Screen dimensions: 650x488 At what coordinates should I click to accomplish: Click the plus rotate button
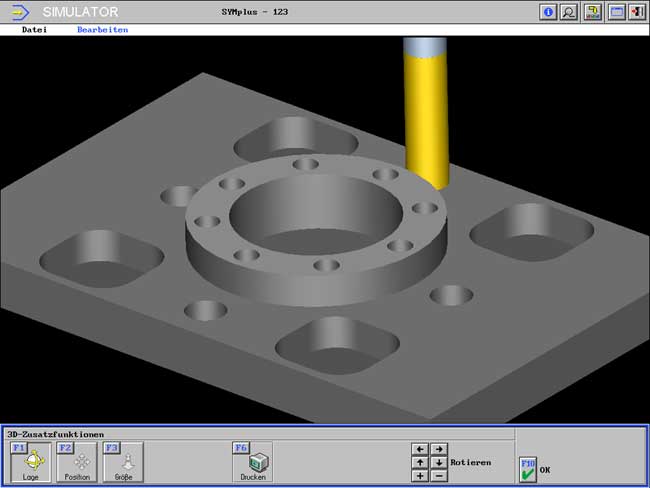pos(420,476)
